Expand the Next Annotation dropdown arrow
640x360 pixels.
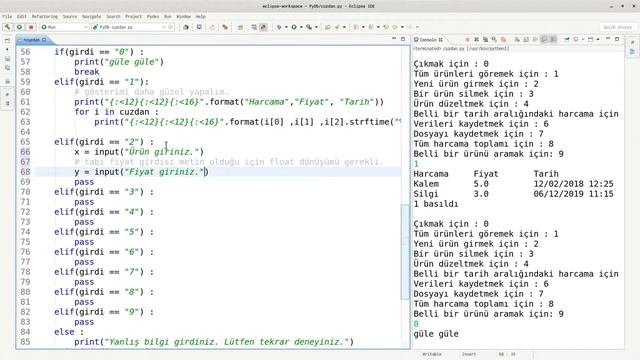click(363, 27)
